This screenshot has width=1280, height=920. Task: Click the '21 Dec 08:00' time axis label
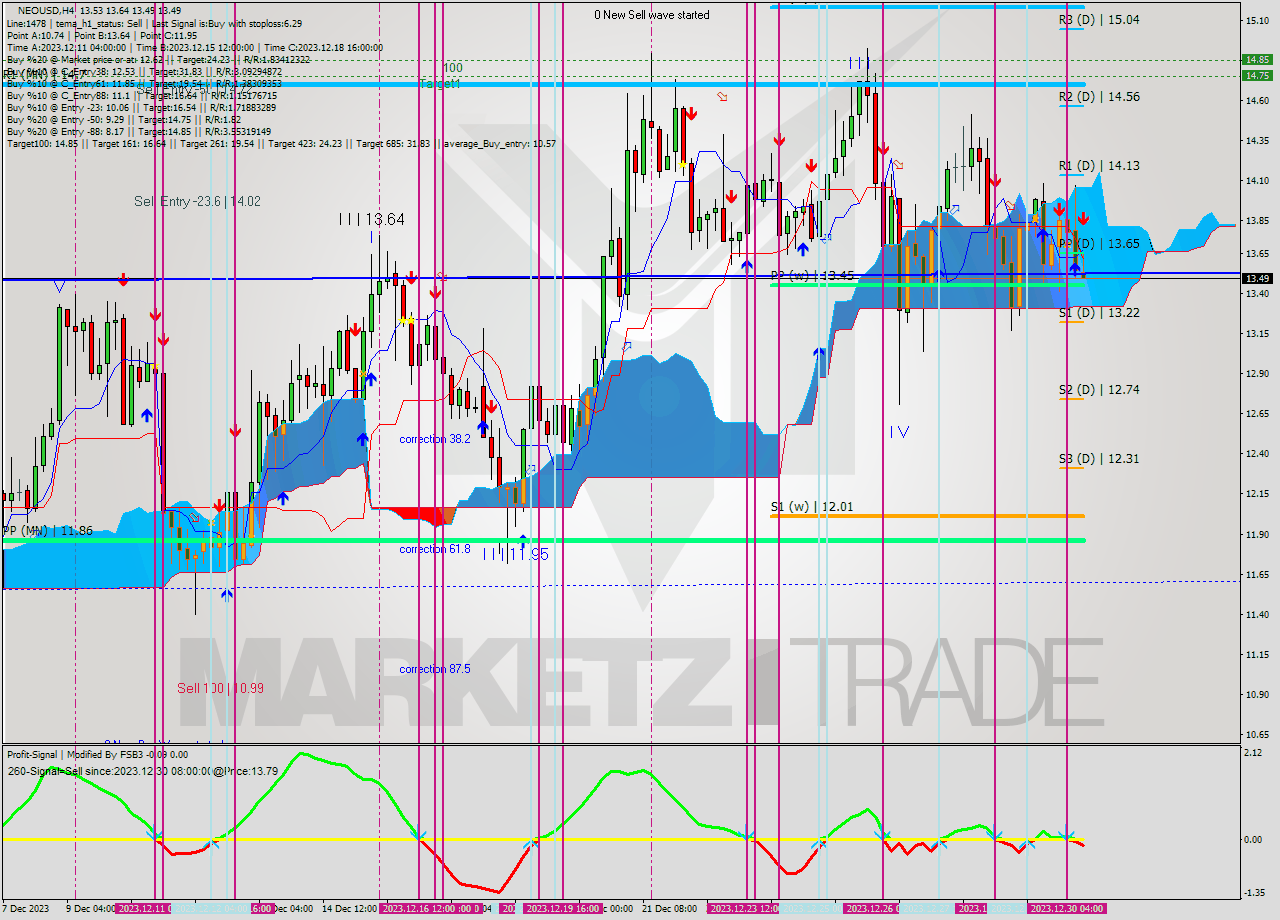(x=669, y=909)
